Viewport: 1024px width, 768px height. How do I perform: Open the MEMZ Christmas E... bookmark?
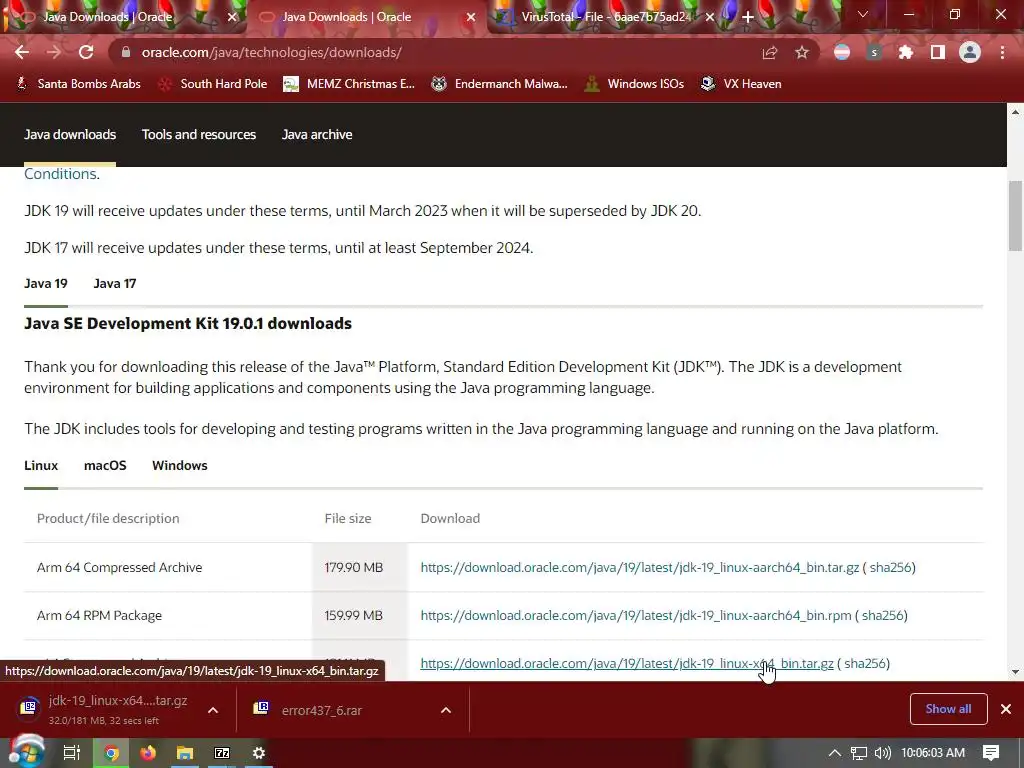point(349,84)
